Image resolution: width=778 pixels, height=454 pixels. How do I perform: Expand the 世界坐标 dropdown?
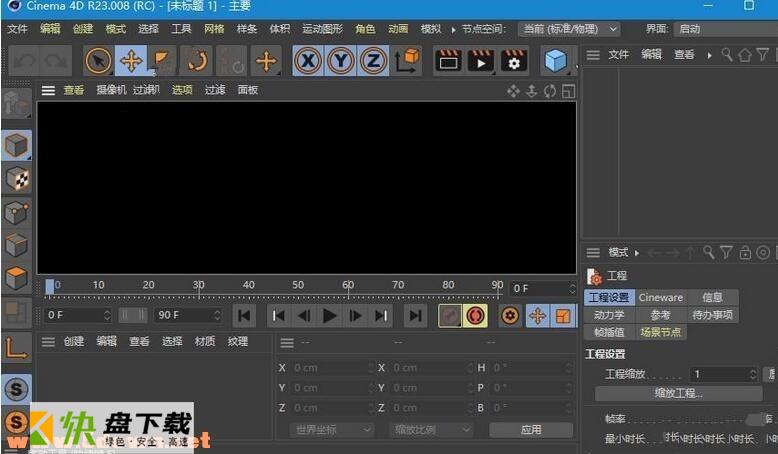click(331, 430)
